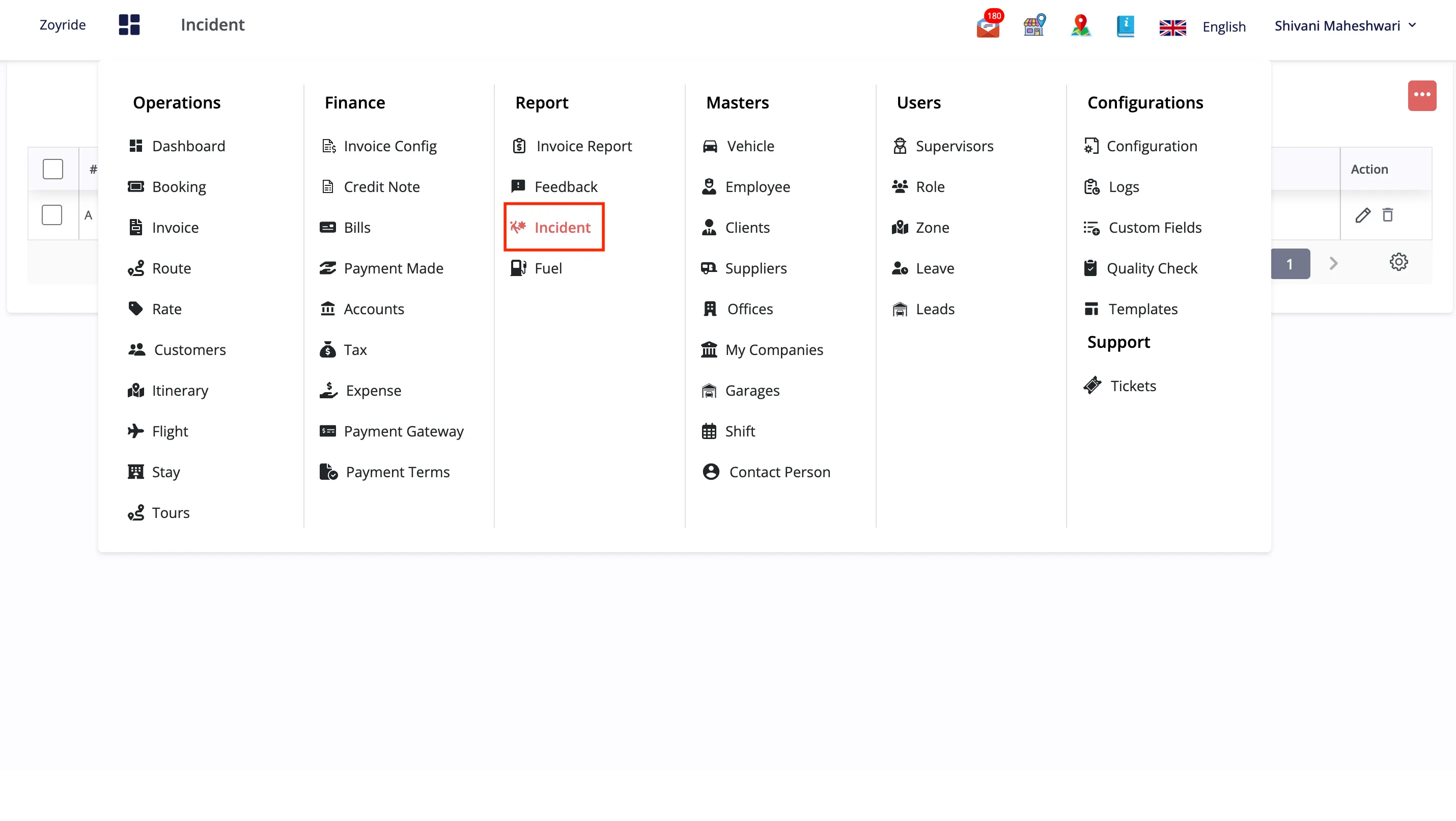This screenshot has height=821, width=1456.
Task: Open table settings gear icon
Action: point(1398,262)
